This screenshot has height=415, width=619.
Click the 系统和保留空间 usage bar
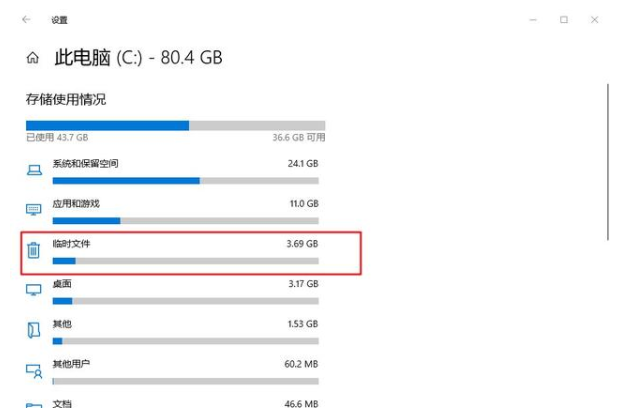pyautogui.click(x=185, y=181)
